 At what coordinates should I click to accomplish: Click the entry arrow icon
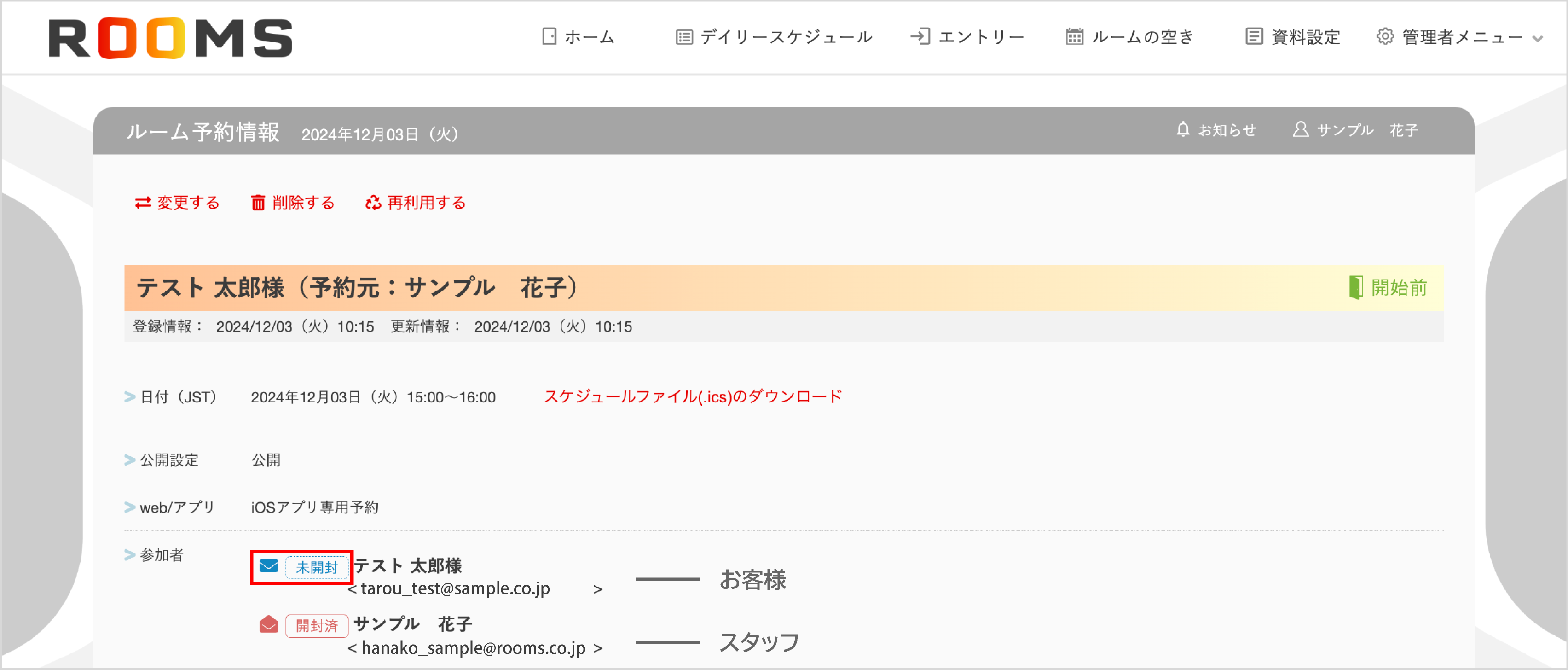920,36
